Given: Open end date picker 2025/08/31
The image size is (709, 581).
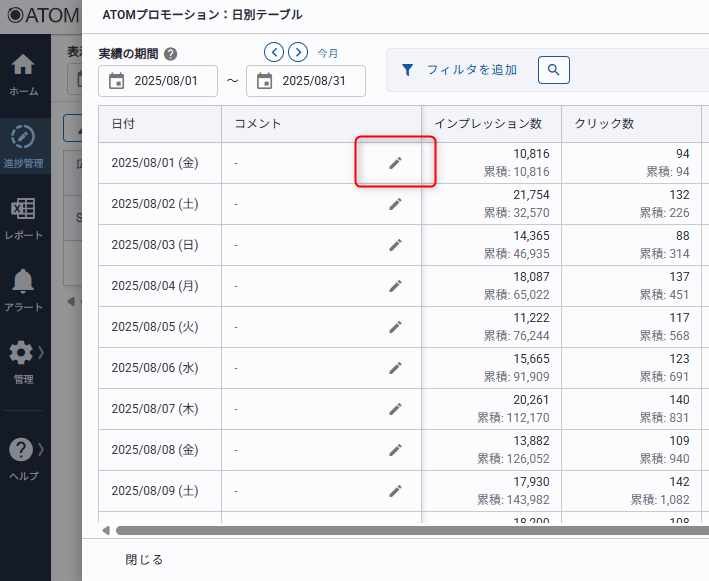Looking at the screenshot, I should [306, 81].
